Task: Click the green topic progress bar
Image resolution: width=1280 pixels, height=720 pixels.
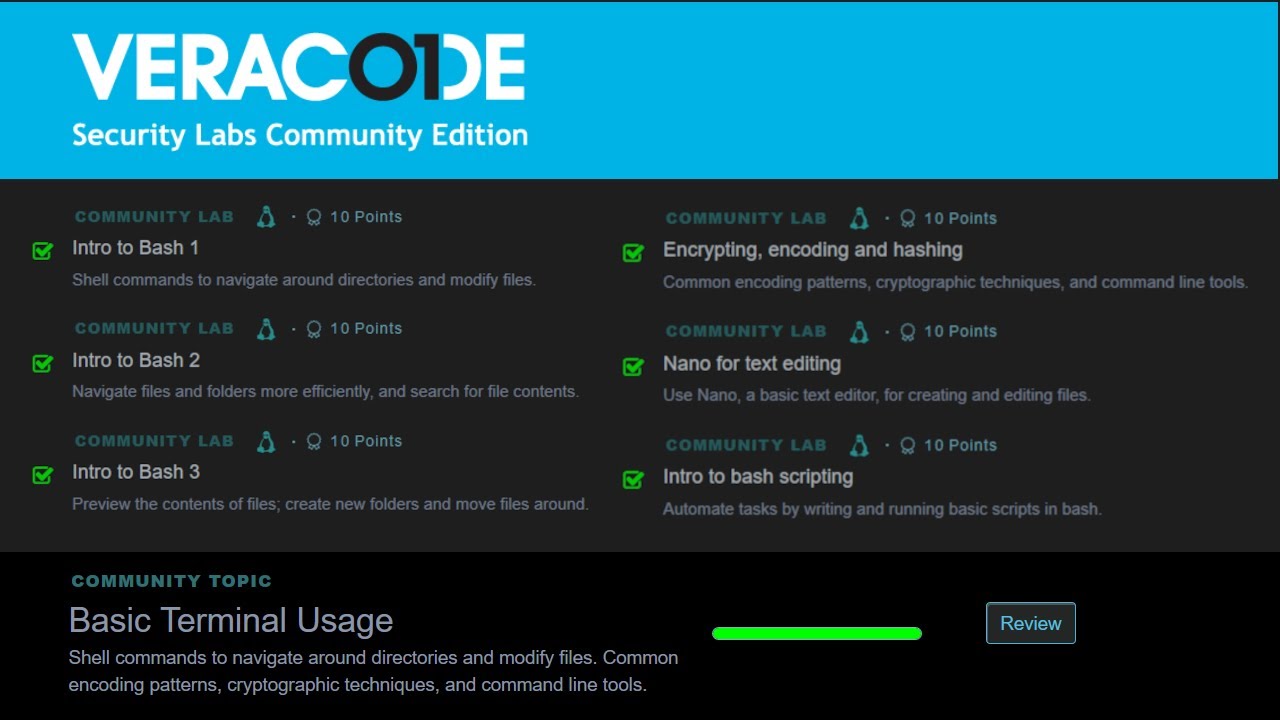Action: (x=817, y=633)
